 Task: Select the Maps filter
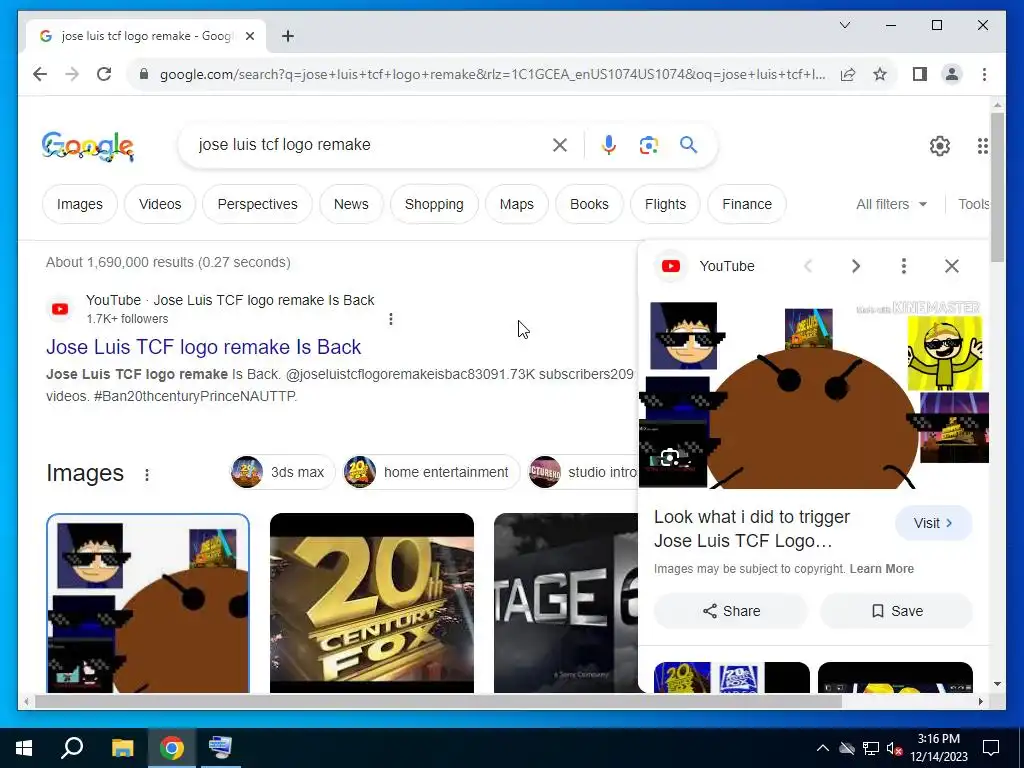pos(517,204)
